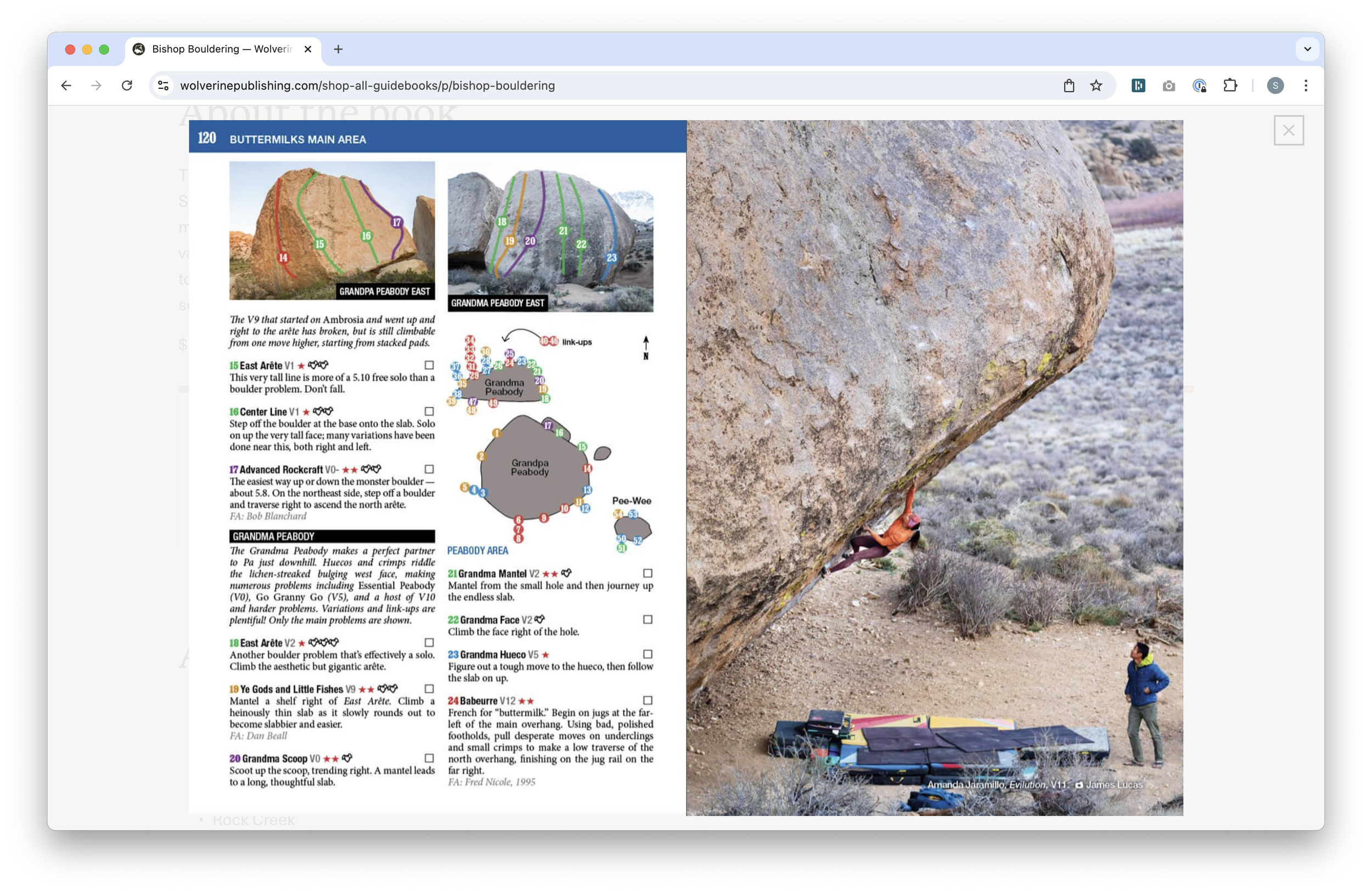Image resolution: width=1372 pixels, height=893 pixels.
Task: Expand the tab search dropdown
Action: click(1307, 49)
